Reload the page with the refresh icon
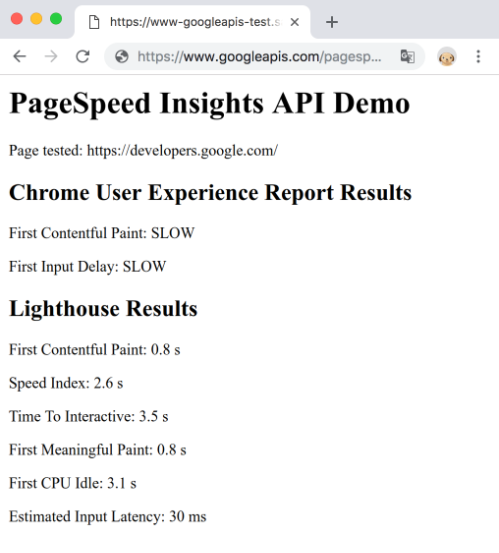Image resolution: width=499 pixels, height=553 pixels. 83,56
